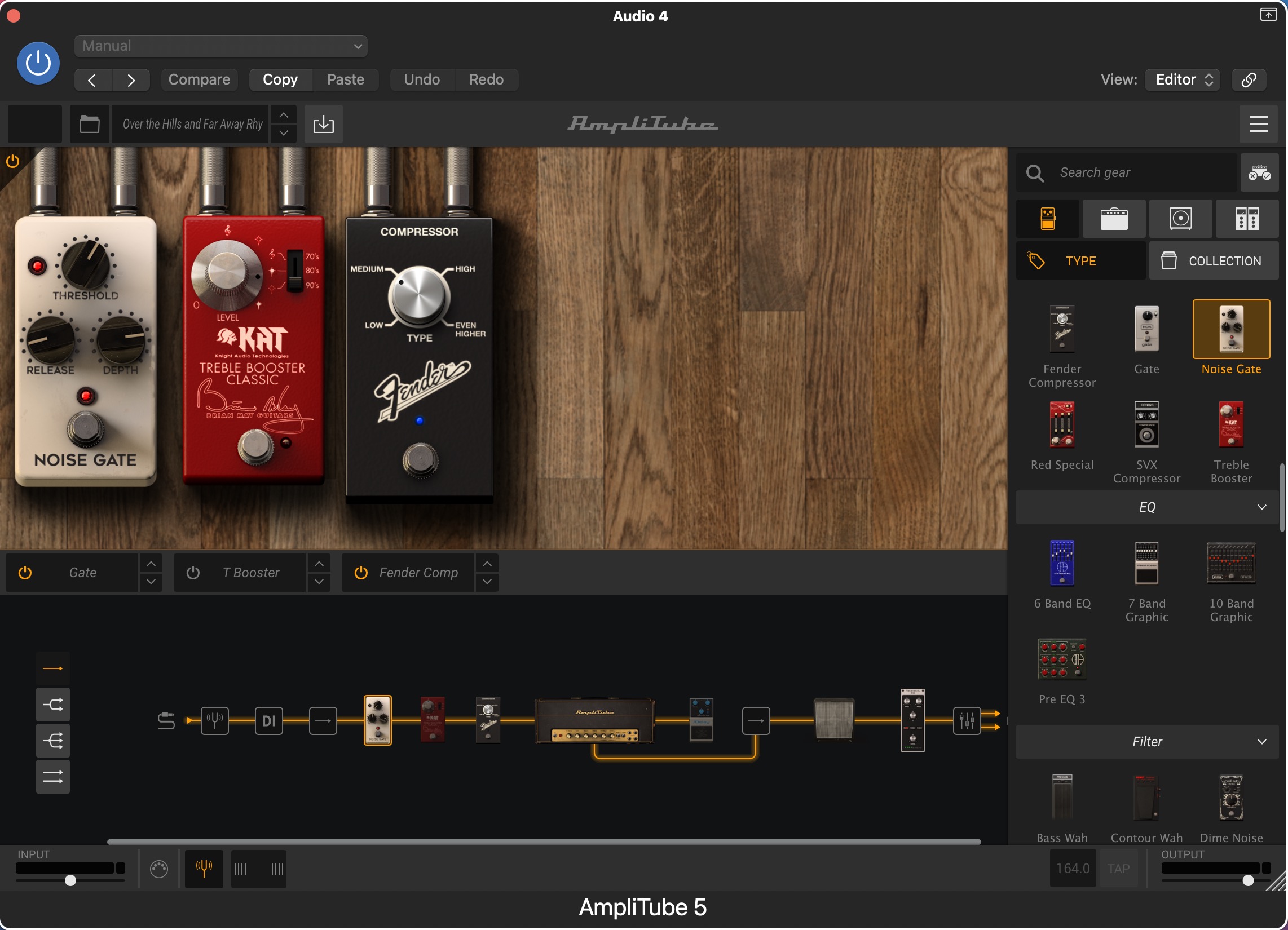The image size is (1288, 930).
Task: Switch to the TYPE browsing tab
Action: (x=1081, y=261)
